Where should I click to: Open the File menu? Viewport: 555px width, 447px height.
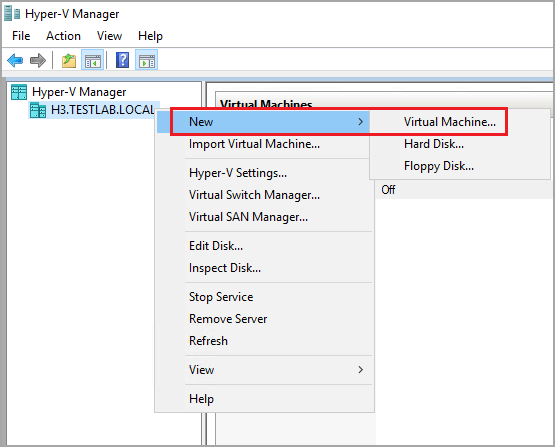tap(21, 36)
